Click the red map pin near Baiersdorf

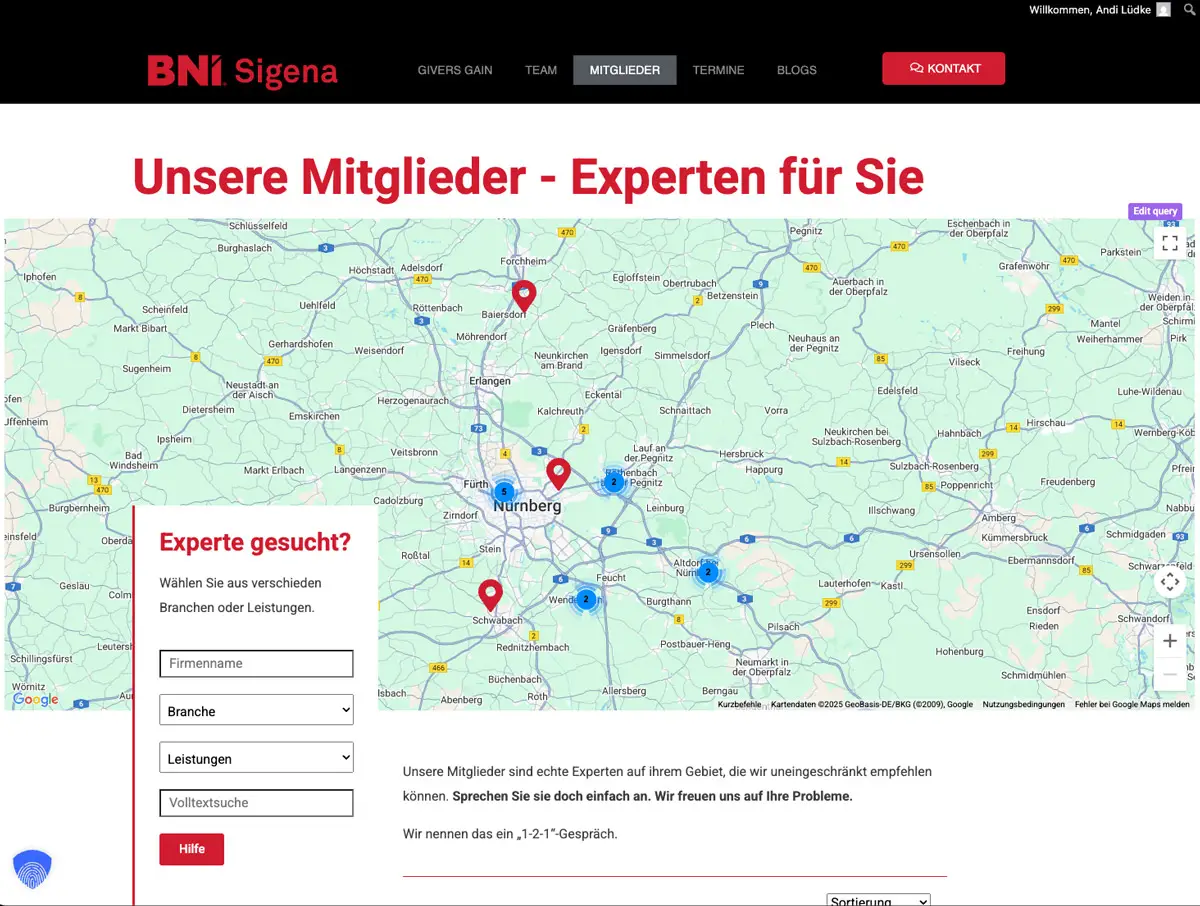click(x=523, y=295)
